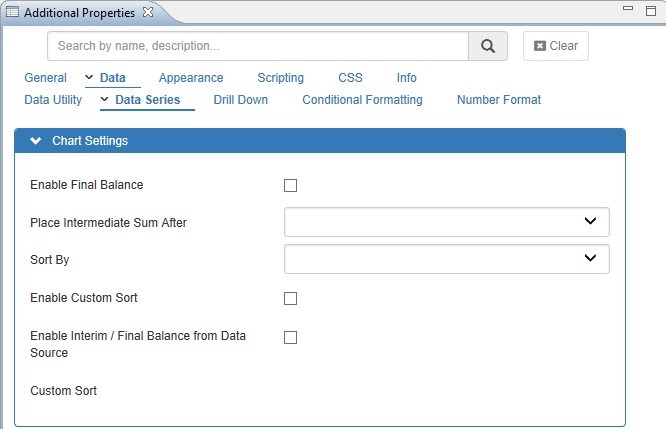This screenshot has width=666, height=429.
Task: Click the search by name input field
Action: click(258, 46)
